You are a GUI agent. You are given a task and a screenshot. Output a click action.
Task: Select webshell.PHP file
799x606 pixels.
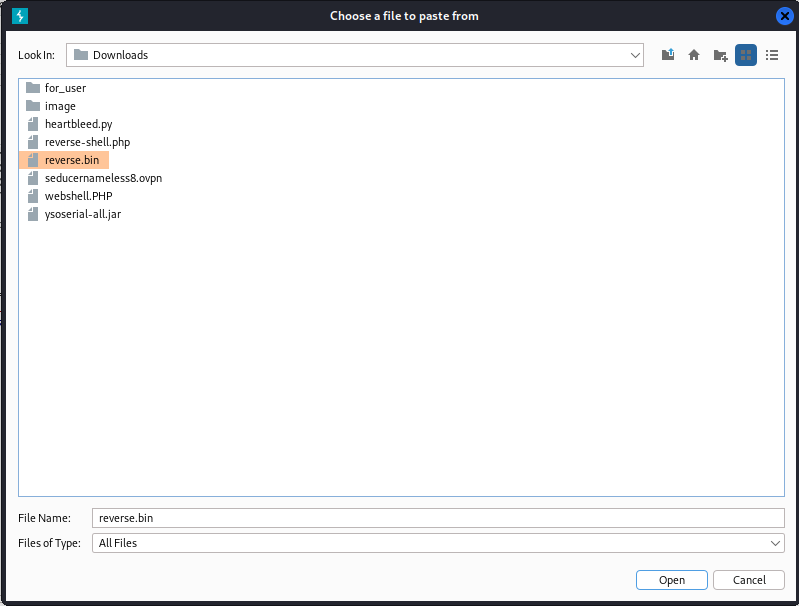pos(69,196)
